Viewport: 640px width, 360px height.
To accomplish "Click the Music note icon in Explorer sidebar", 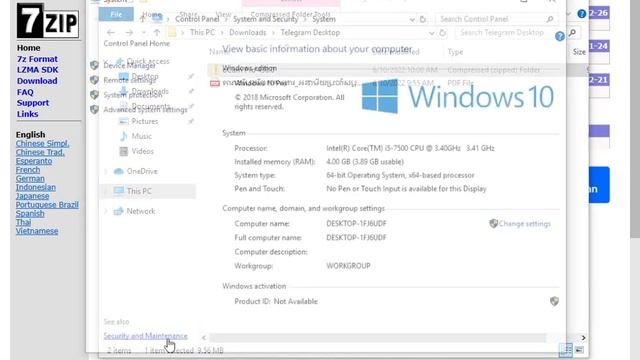I will tap(123, 136).
